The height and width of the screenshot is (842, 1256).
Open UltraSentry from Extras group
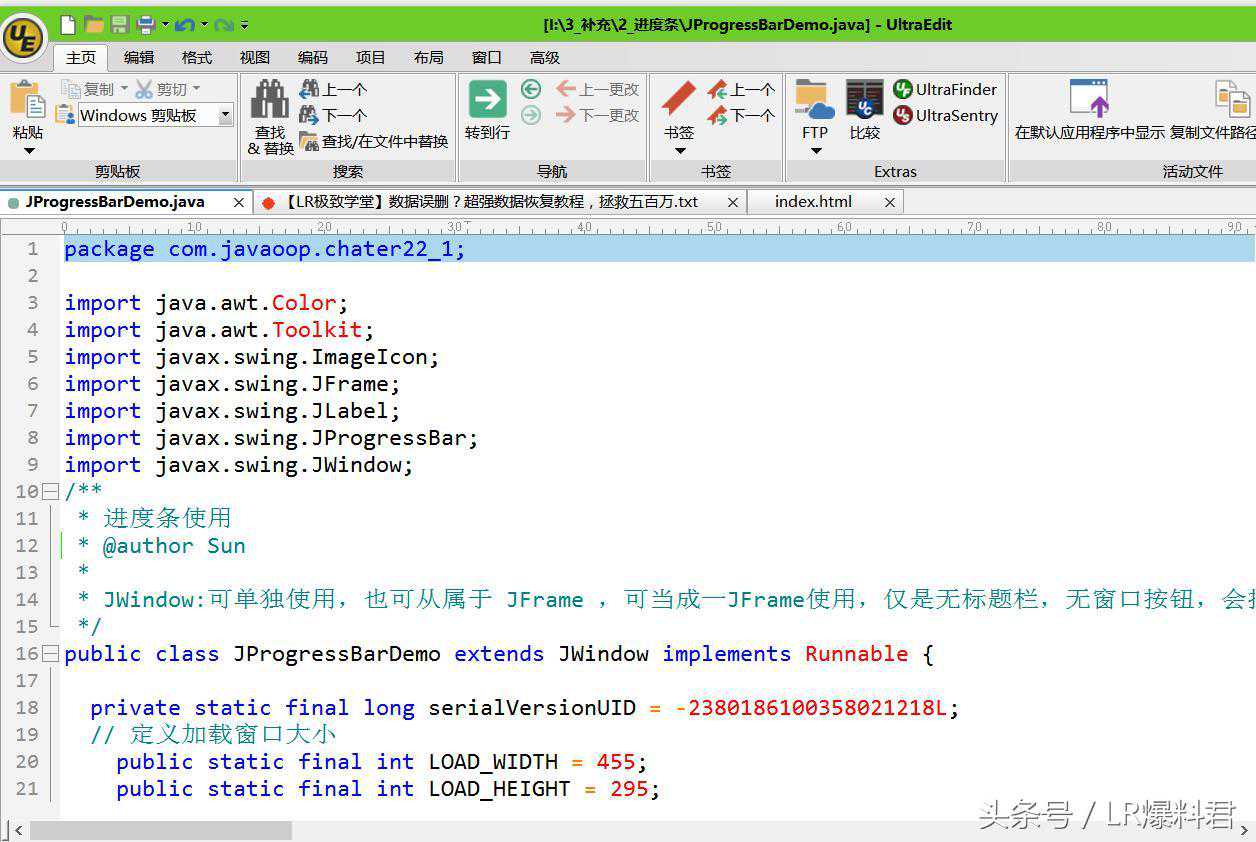(945, 115)
